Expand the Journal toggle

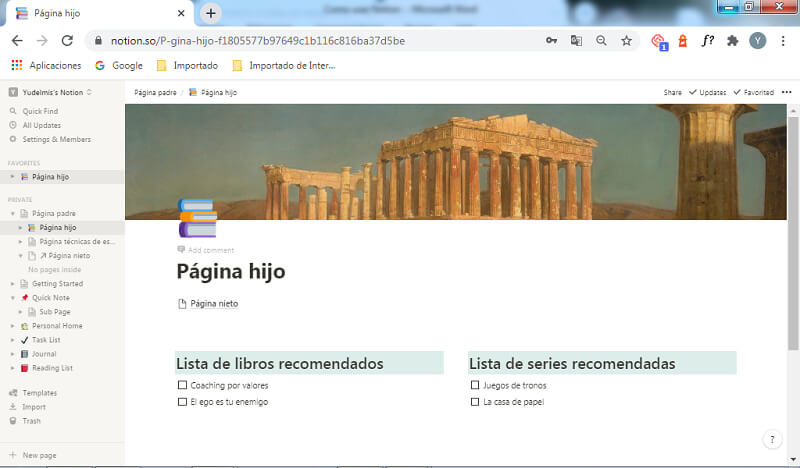[x=12, y=354]
